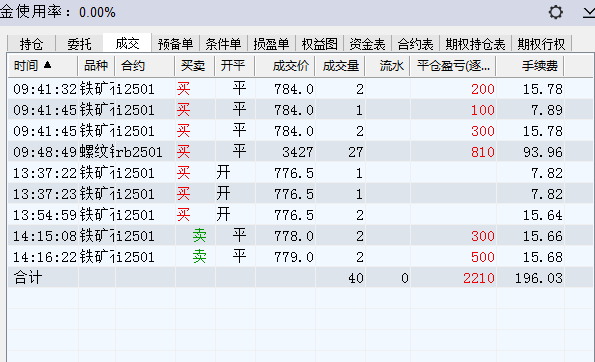Open the 期权持仓表 tab
The height and width of the screenshot is (362, 595).
click(x=475, y=44)
